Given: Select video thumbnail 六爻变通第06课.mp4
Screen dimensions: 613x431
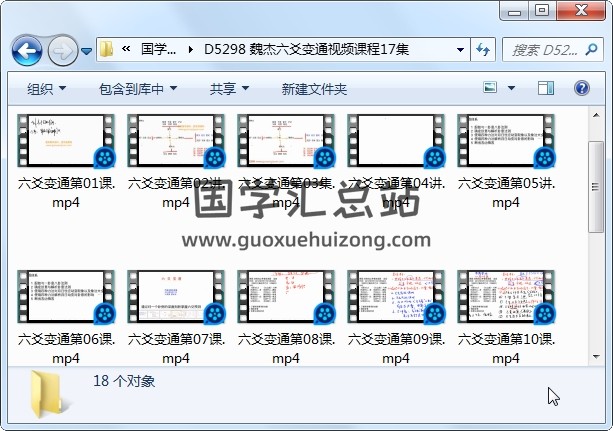Looking at the screenshot, I should tap(66, 297).
